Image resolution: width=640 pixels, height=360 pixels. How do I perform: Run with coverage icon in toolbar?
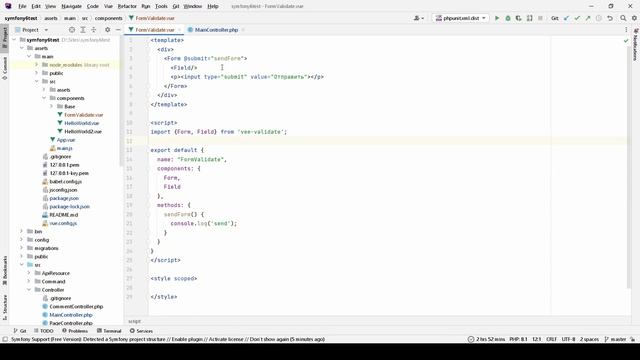coord(518,18)
